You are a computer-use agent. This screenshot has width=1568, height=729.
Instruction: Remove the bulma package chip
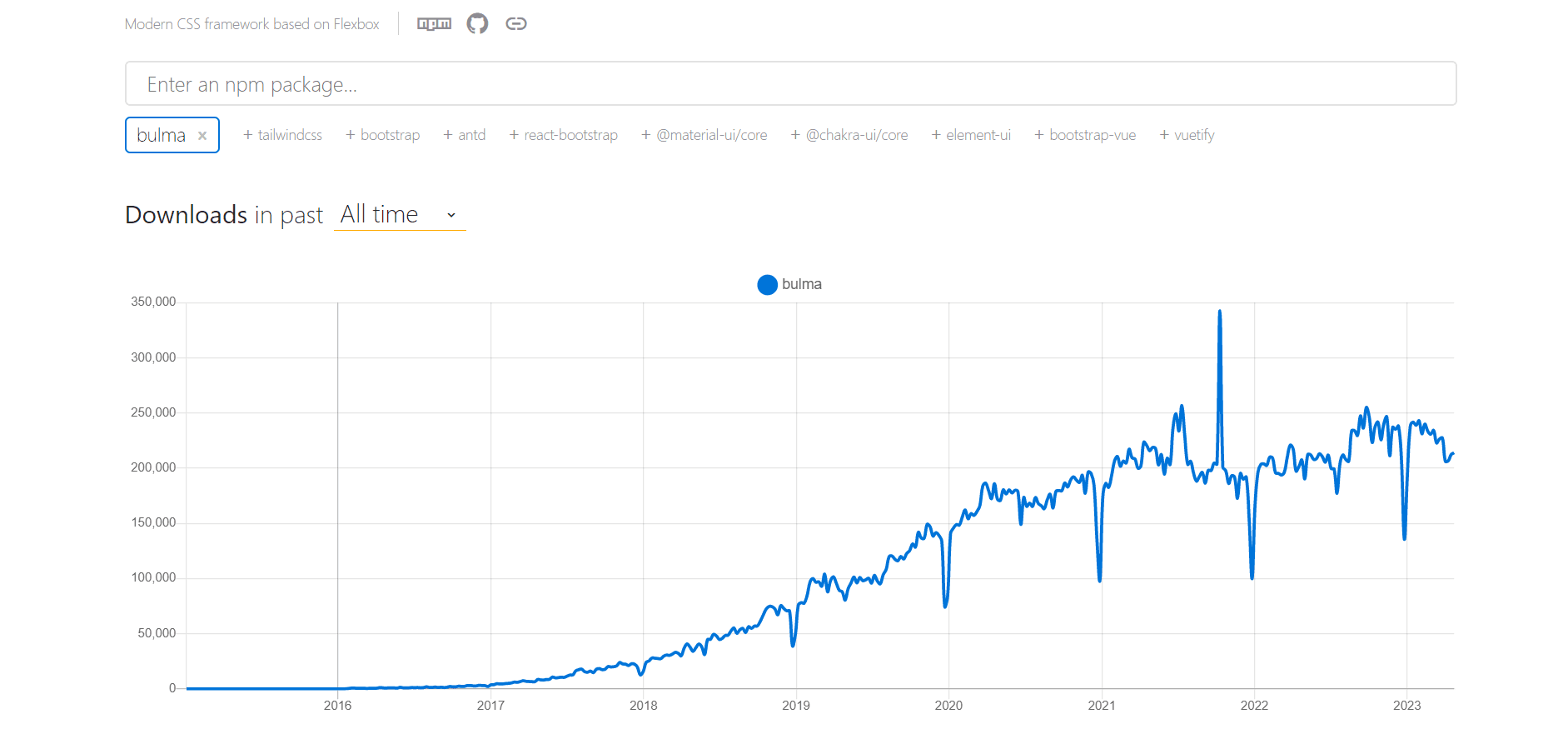(x=202, y=134)
